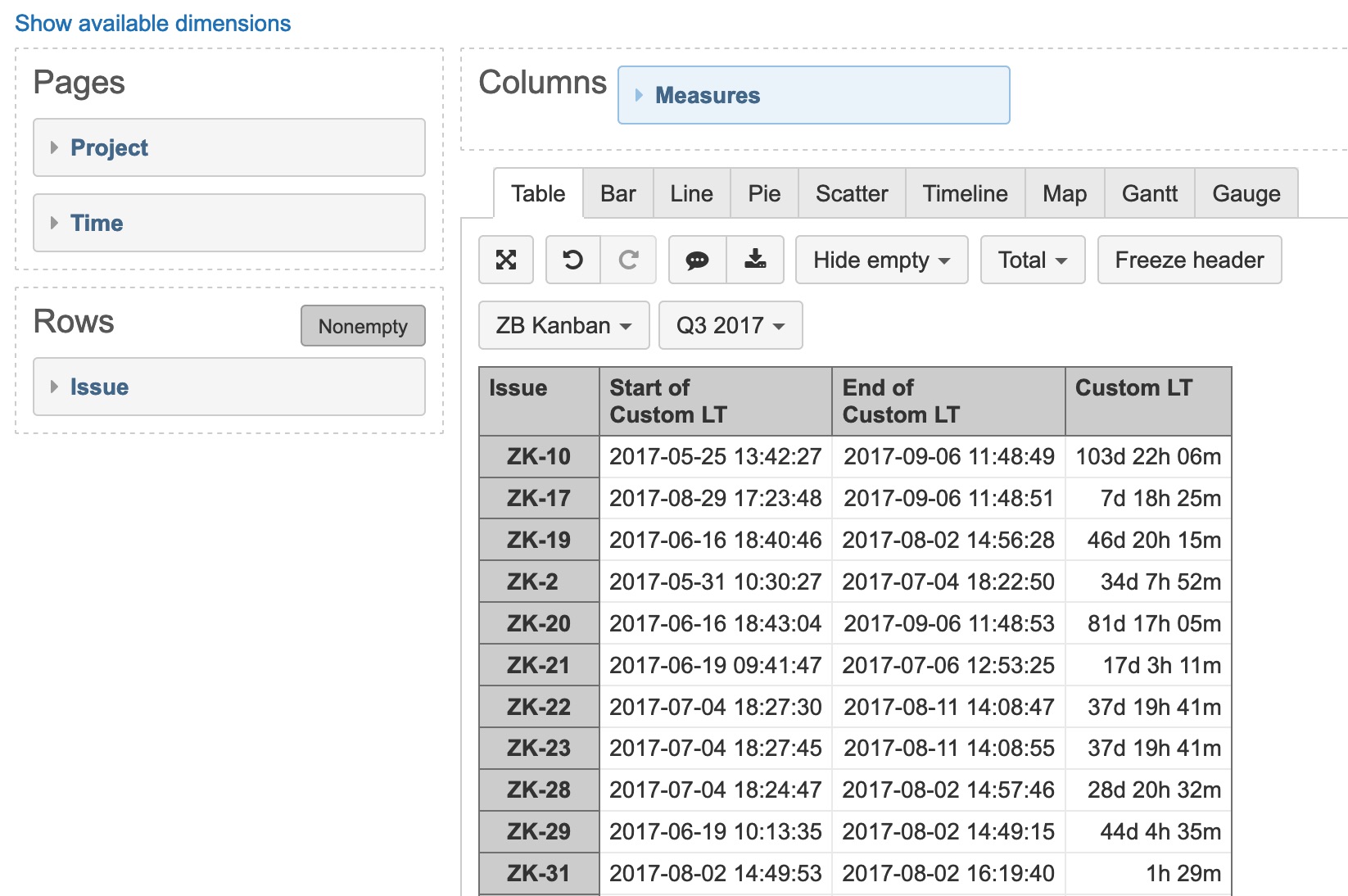Viewport: 1348px width, 896px height.
Task: Click the 34d 7h 52m value
Action: (x=1148, y=581)
